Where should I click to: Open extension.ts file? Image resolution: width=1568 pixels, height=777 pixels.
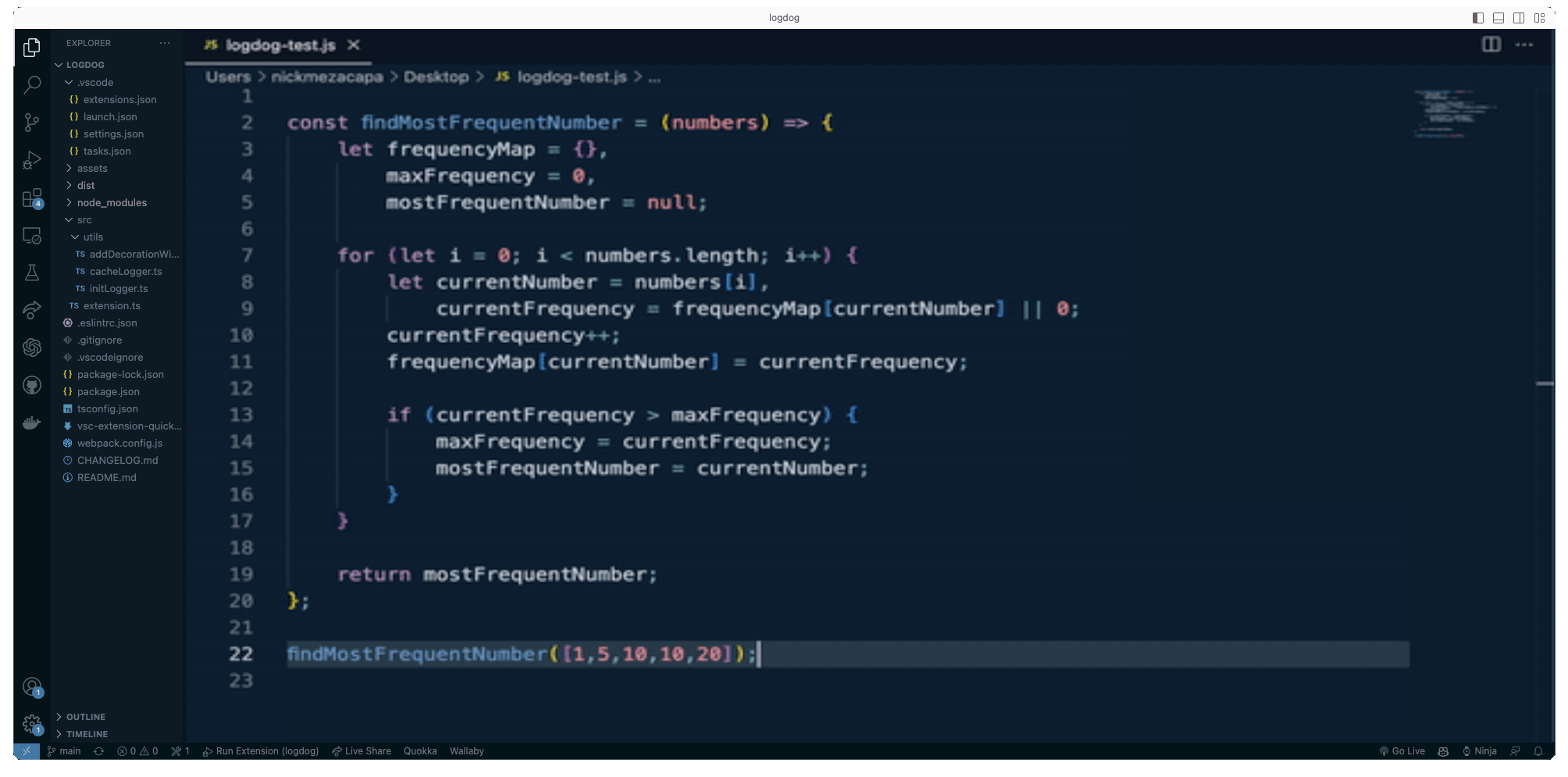(x=112, y=305)
